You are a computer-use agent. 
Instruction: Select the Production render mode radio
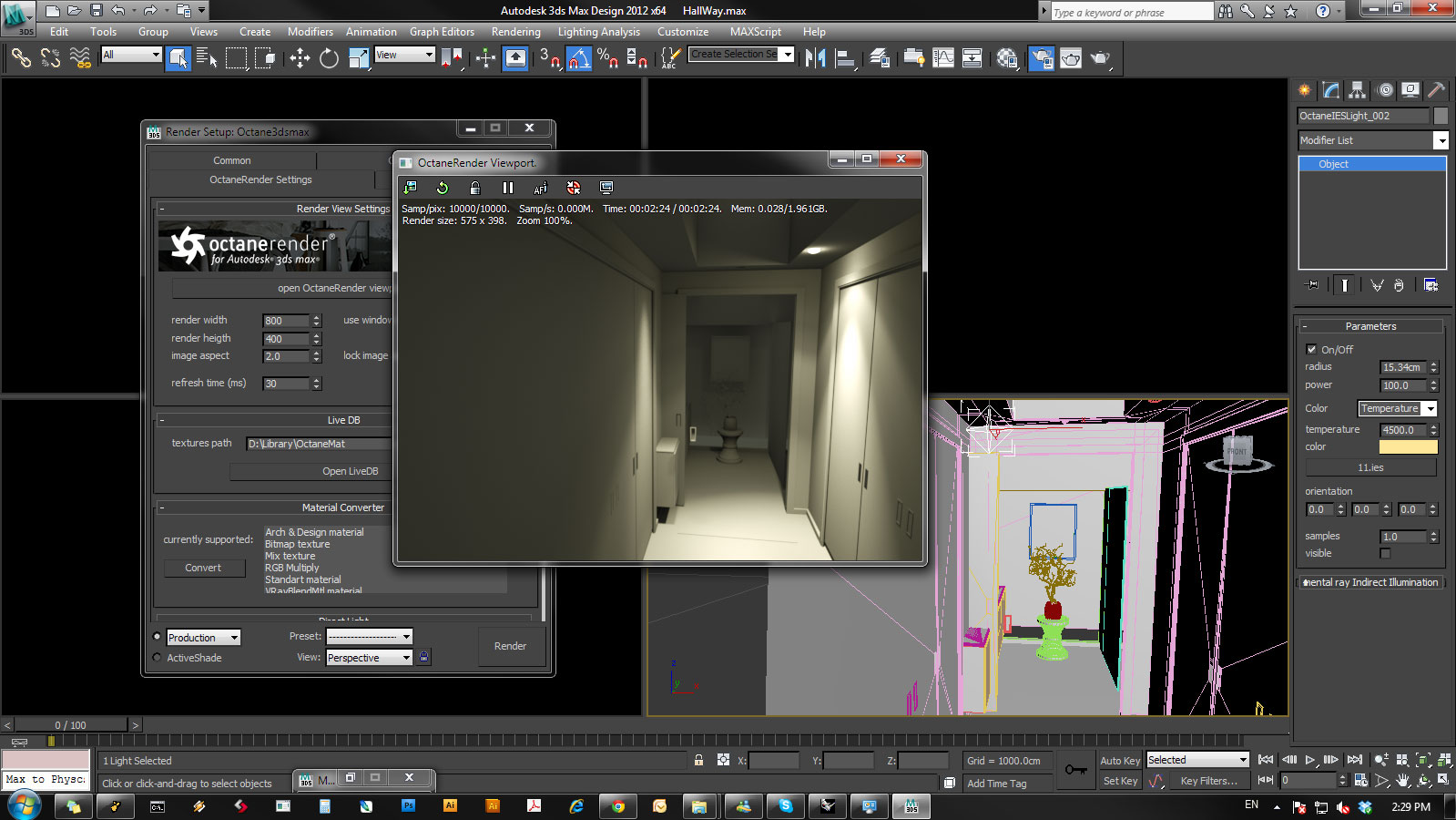coord(157,637)
